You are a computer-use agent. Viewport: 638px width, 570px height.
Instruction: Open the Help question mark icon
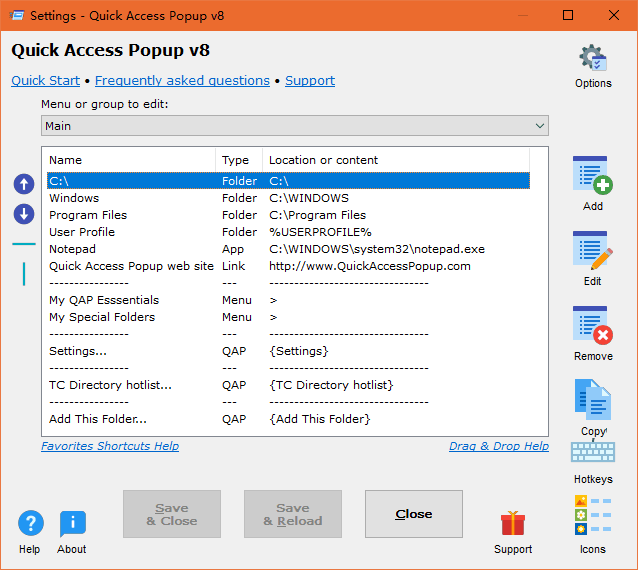tap(30, 524)
